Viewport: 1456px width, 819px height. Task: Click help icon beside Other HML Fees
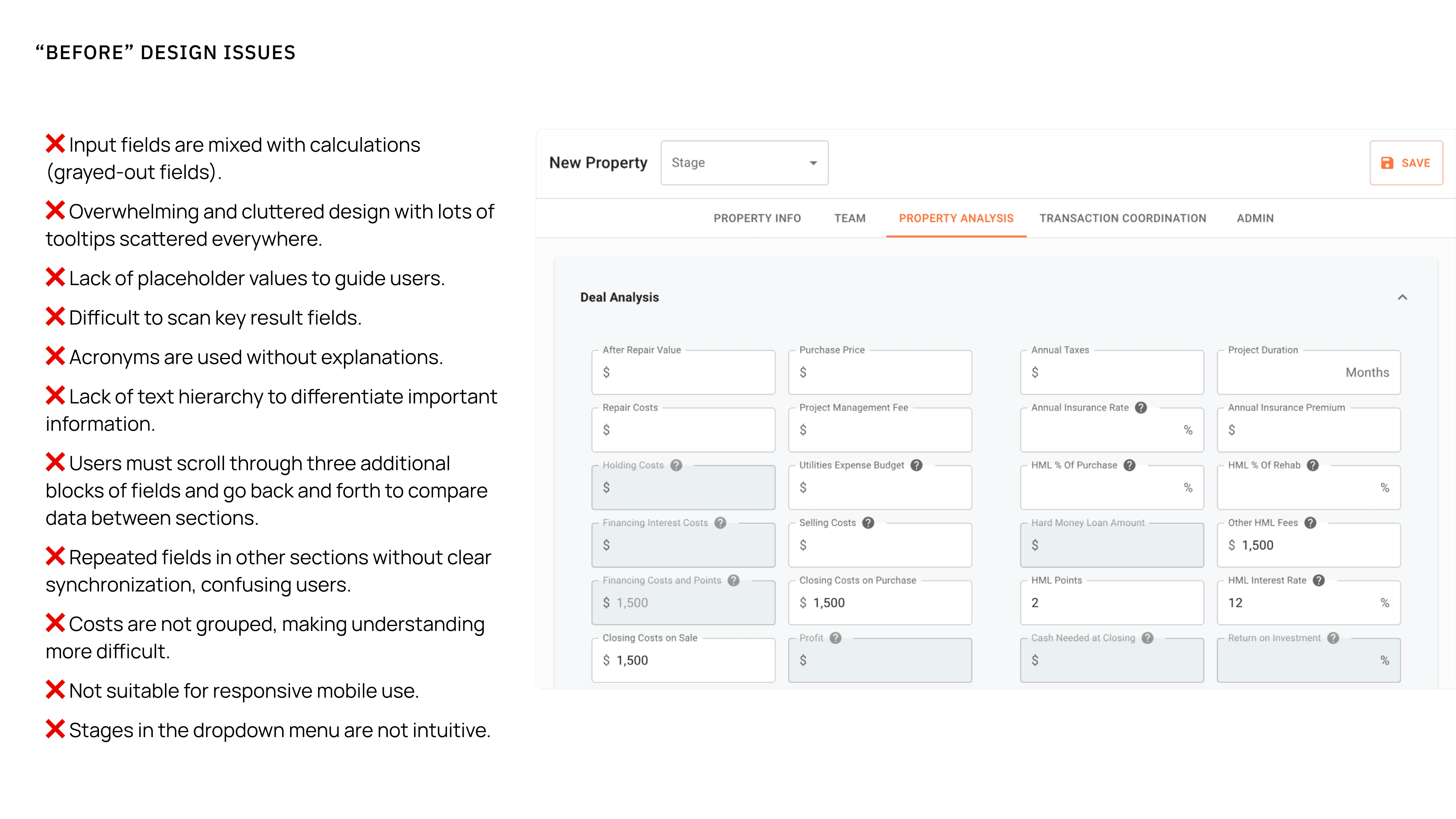click(1310, 523)
